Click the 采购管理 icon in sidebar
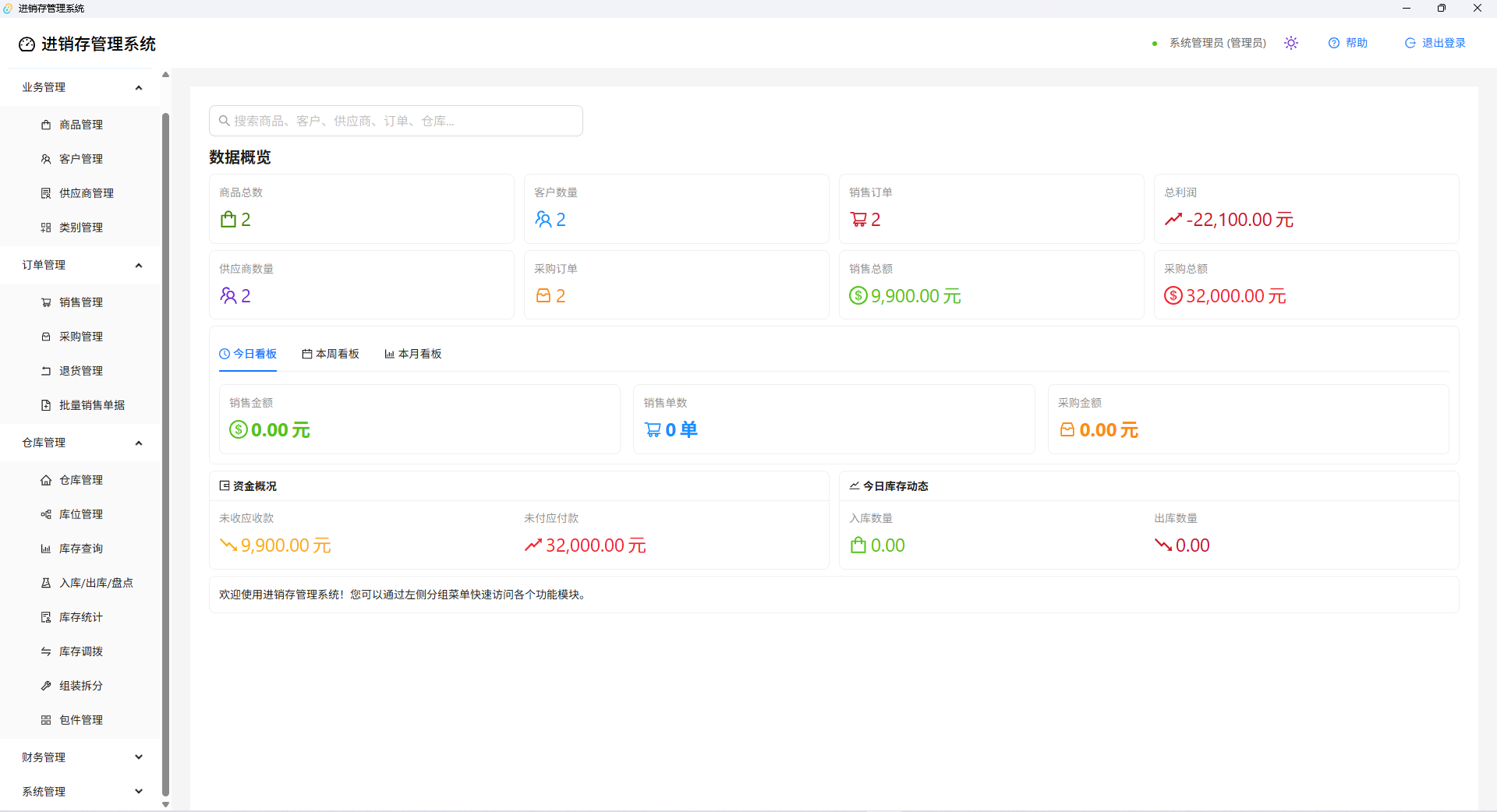 pos(46,337)
